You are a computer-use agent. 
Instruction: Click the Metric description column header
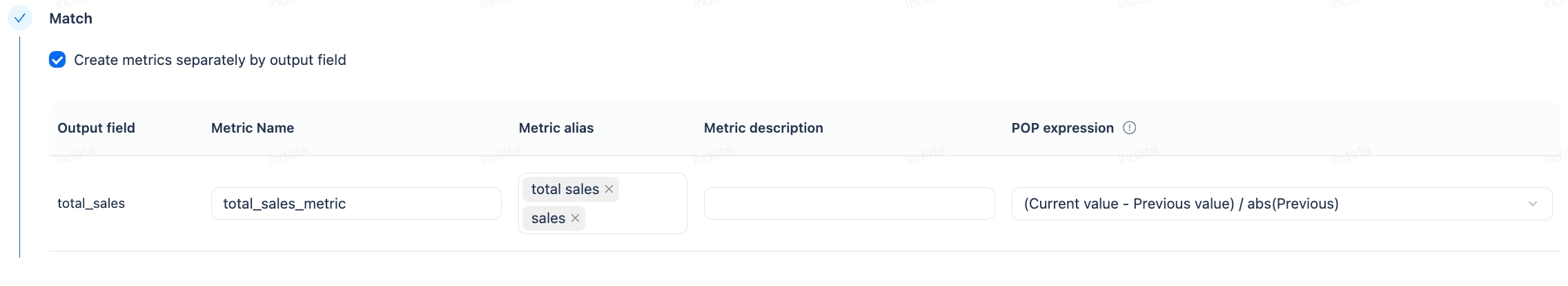click(763, 128)
